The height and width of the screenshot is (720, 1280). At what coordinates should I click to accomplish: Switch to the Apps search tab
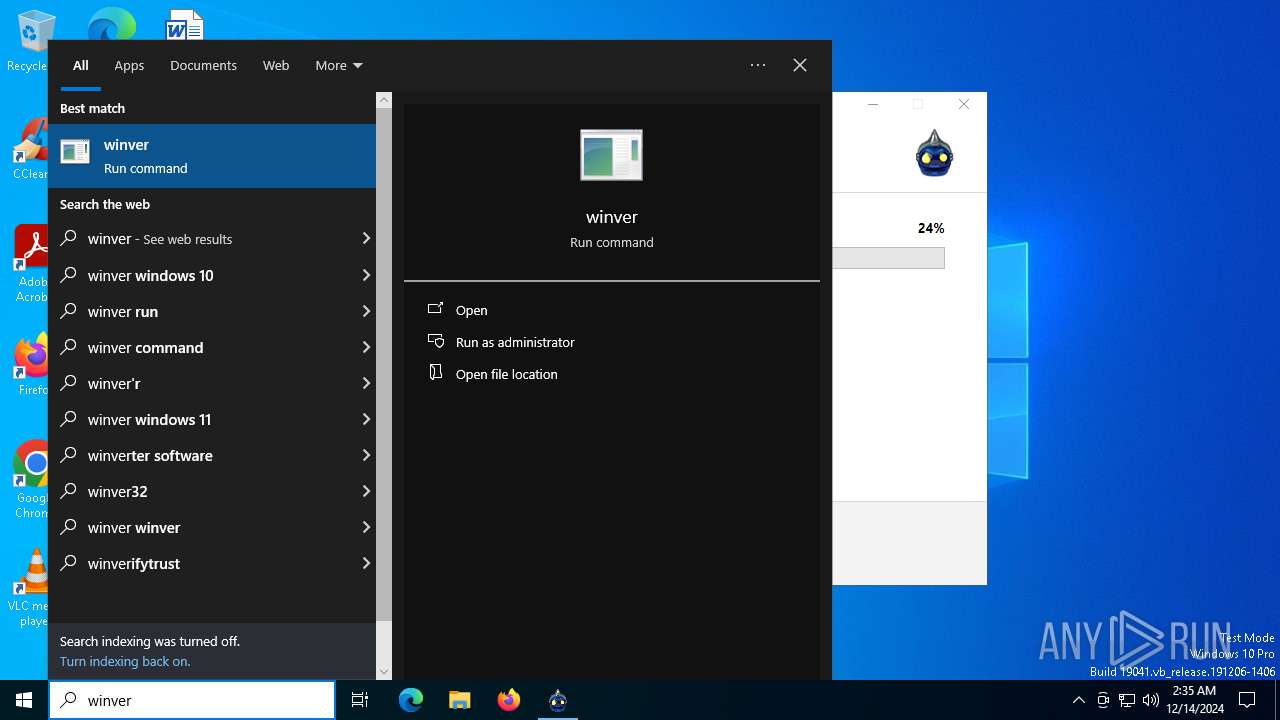click(x=129, y=65)
